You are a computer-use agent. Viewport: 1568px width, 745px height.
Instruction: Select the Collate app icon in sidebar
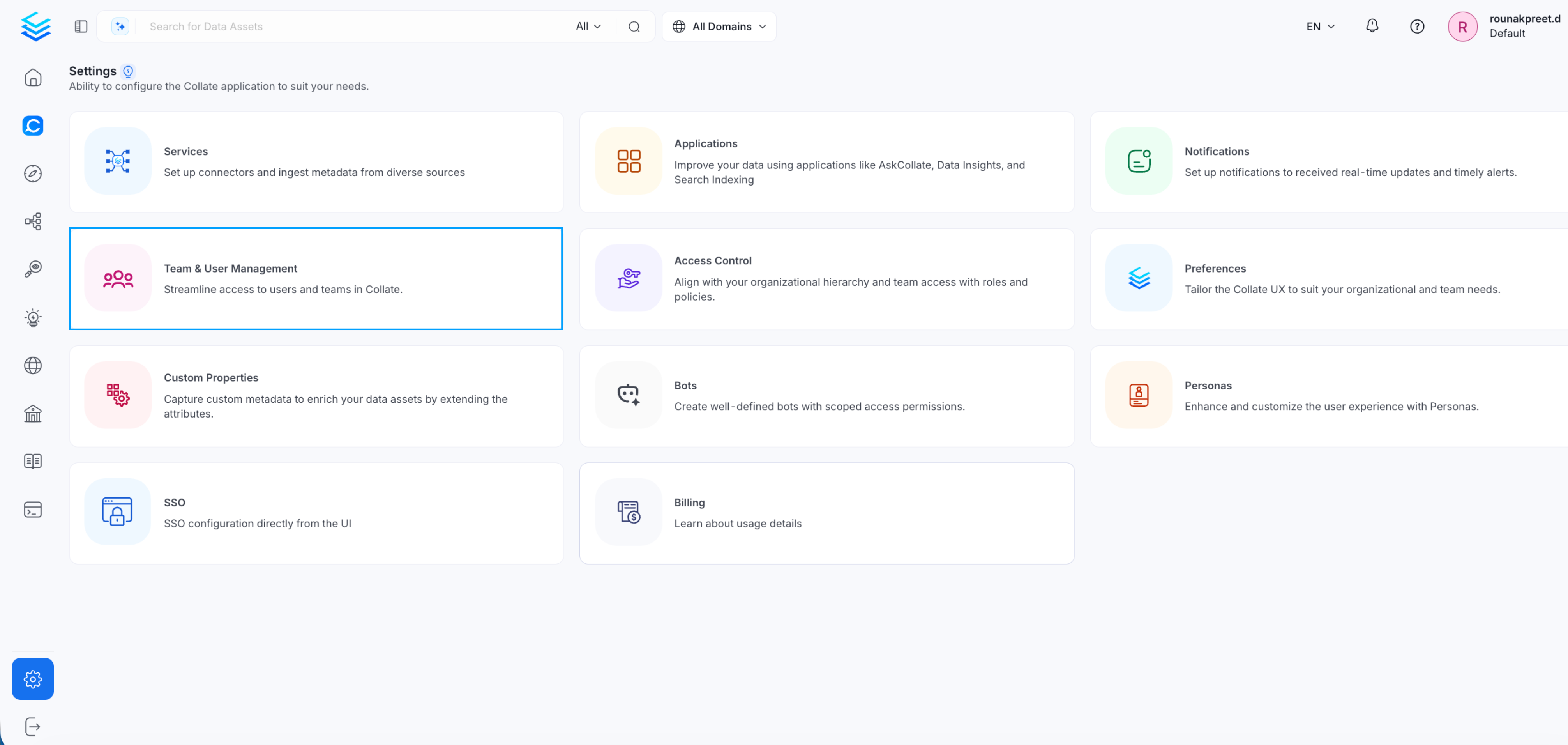point(33,126)
